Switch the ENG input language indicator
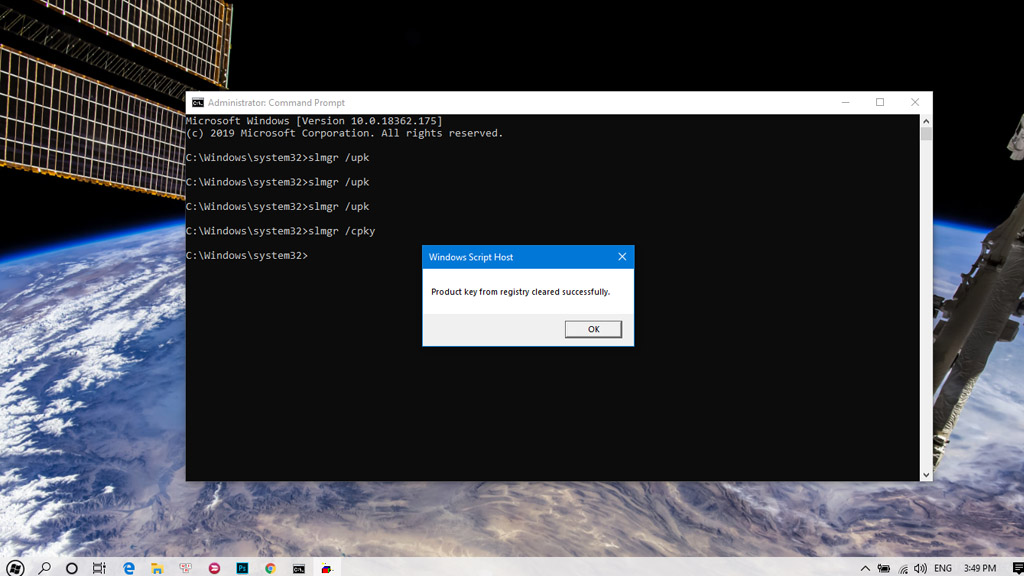This screenshot has height=576, width=1024. (943, 568)
